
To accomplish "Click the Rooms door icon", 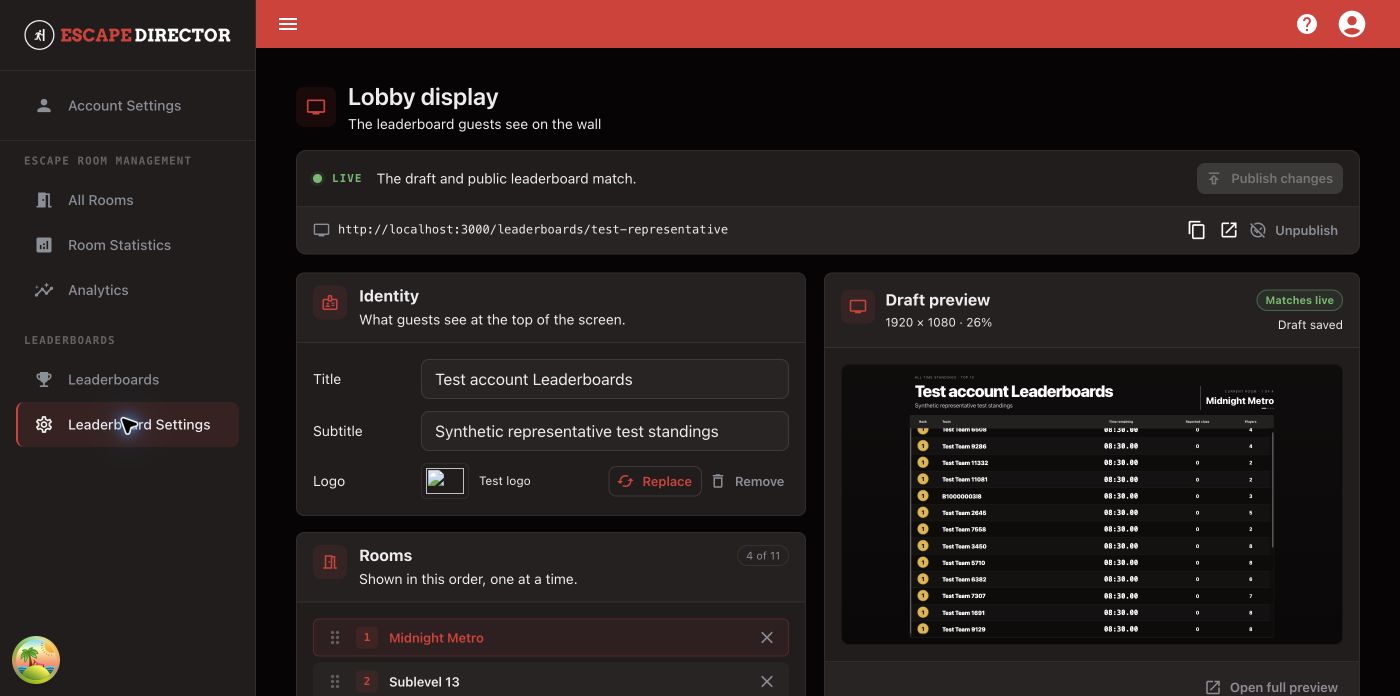I will 330,562.
